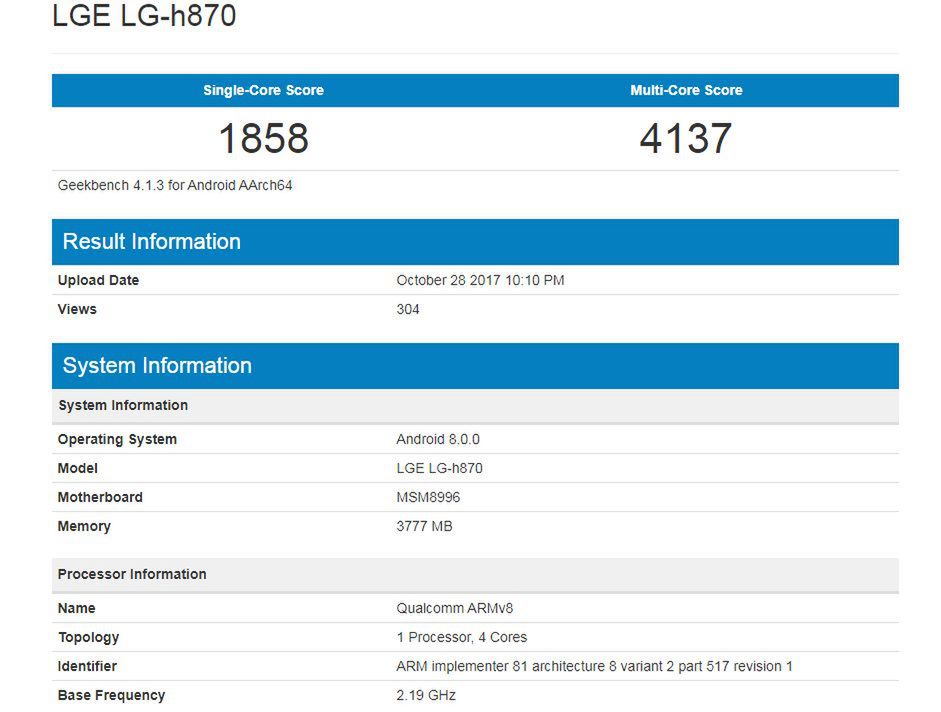Click the Result Information section header
The width and height of the screenshot is (941, 712).
coord(475,242)
